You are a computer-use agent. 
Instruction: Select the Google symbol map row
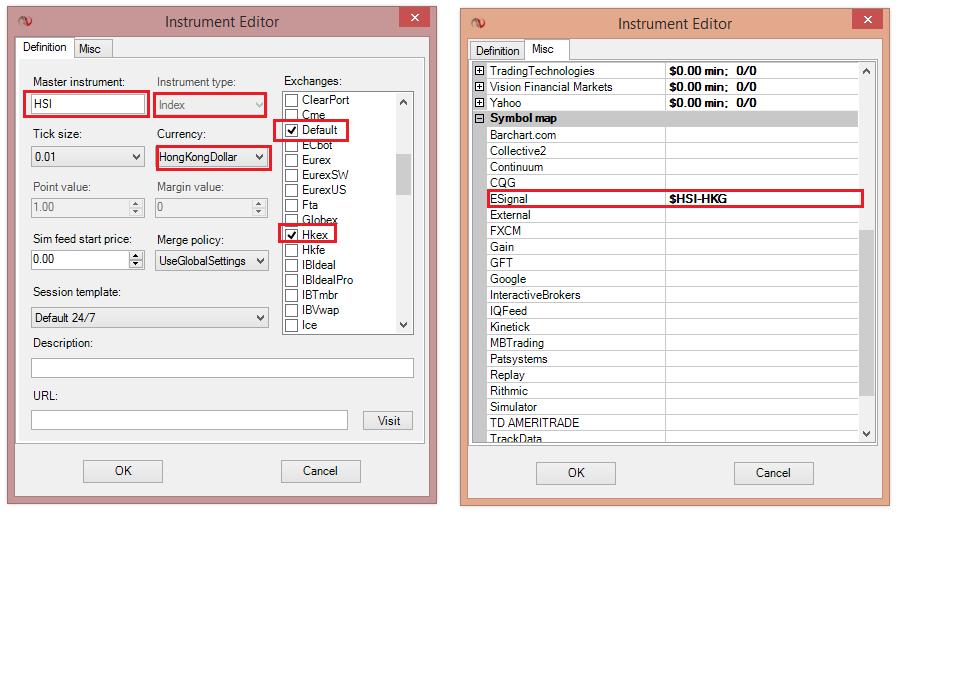pyautogui.click(x=672, y=278)
